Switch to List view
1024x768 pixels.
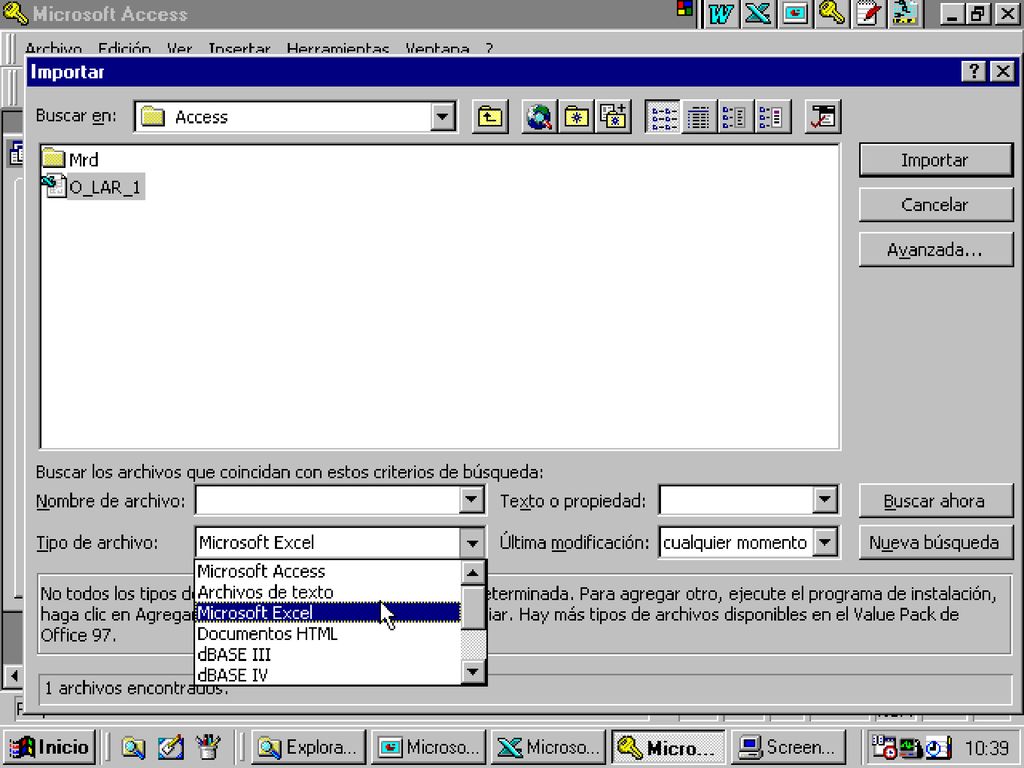[x=662, y=117]
